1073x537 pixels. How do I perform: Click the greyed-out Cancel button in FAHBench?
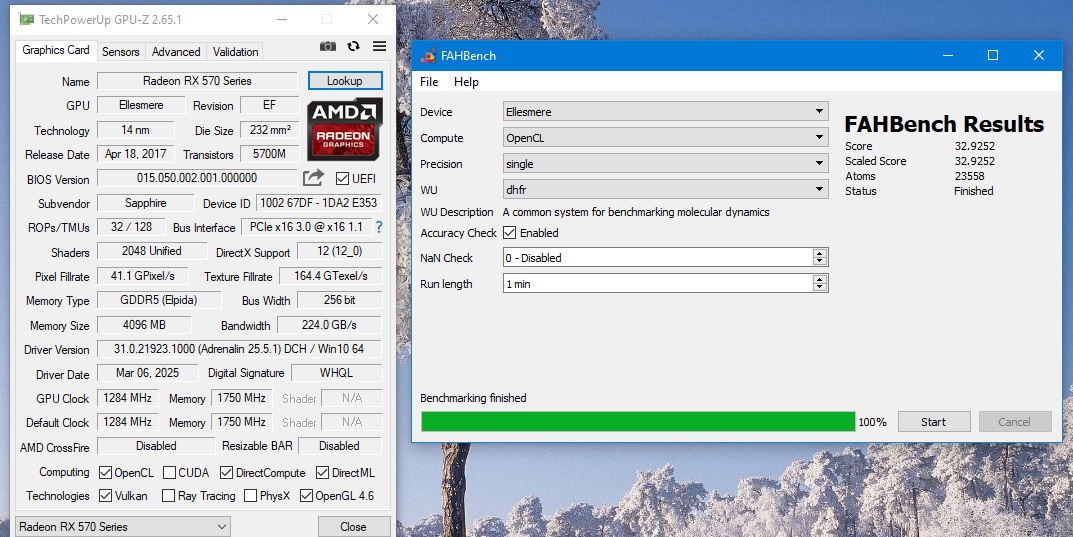(1014, 421)
